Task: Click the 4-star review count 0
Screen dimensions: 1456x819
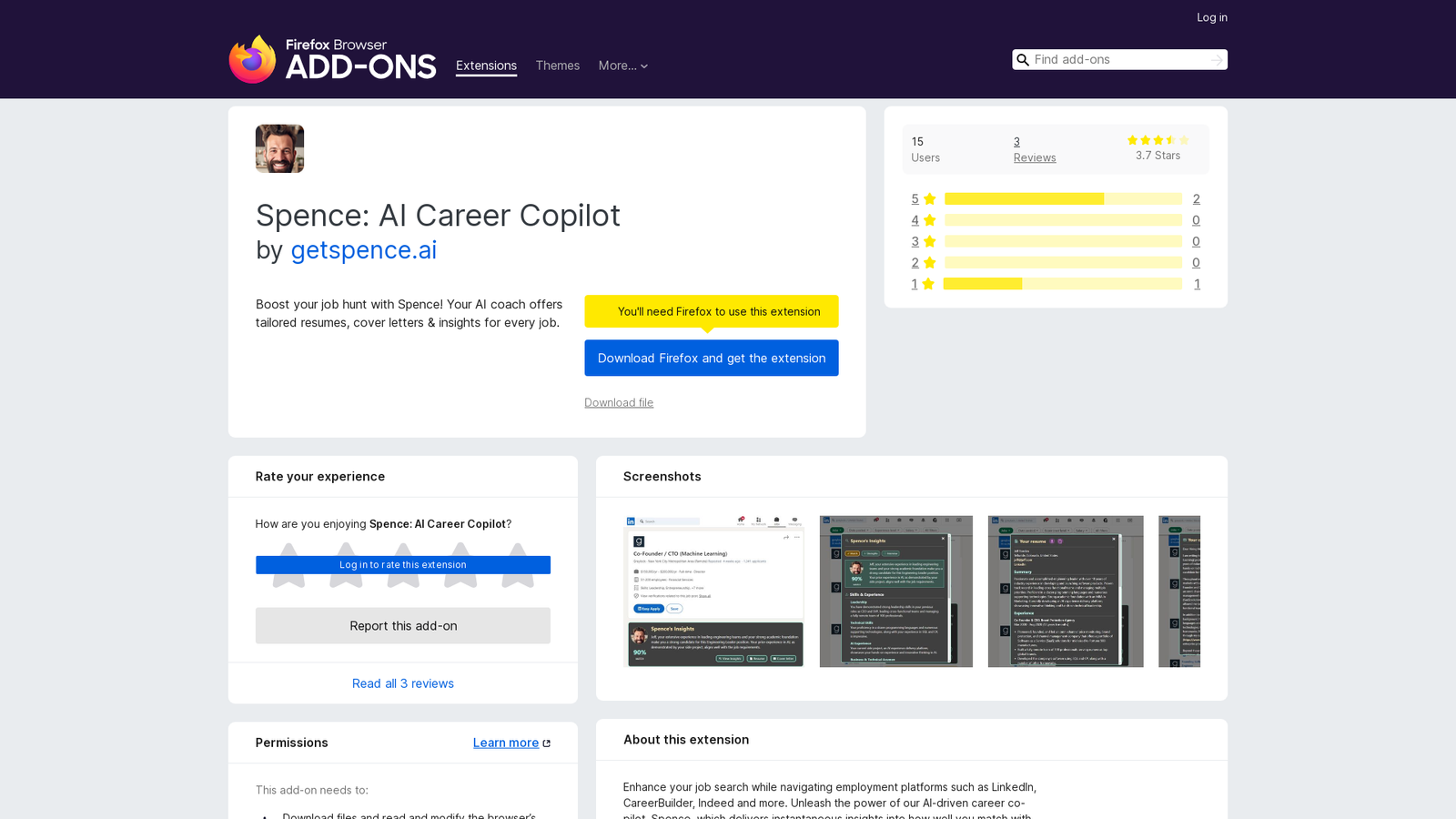Action: pyautogui.click(x=1197, y=220)
